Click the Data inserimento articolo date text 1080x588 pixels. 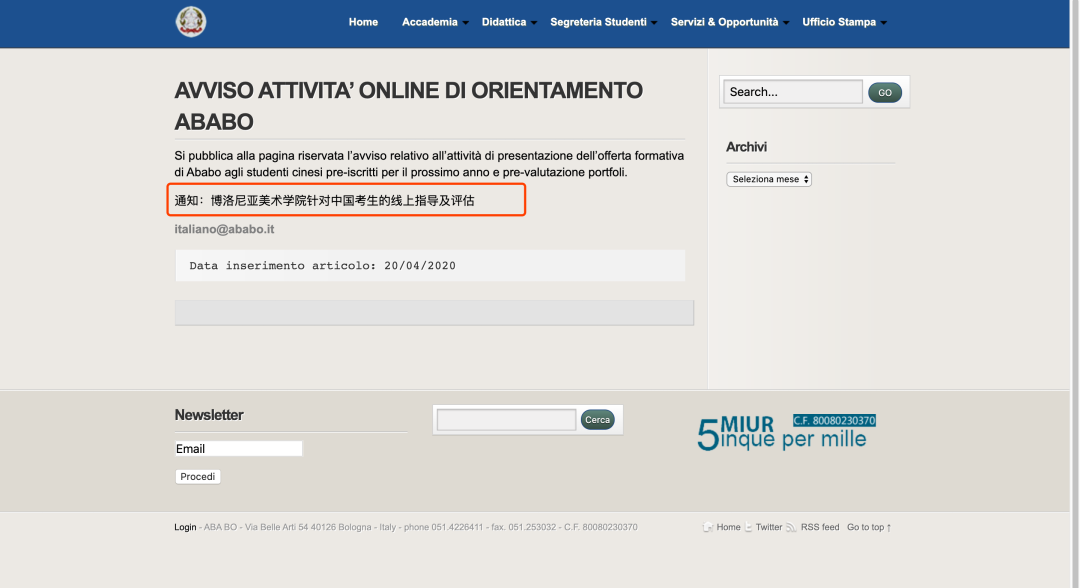(322, 266)
